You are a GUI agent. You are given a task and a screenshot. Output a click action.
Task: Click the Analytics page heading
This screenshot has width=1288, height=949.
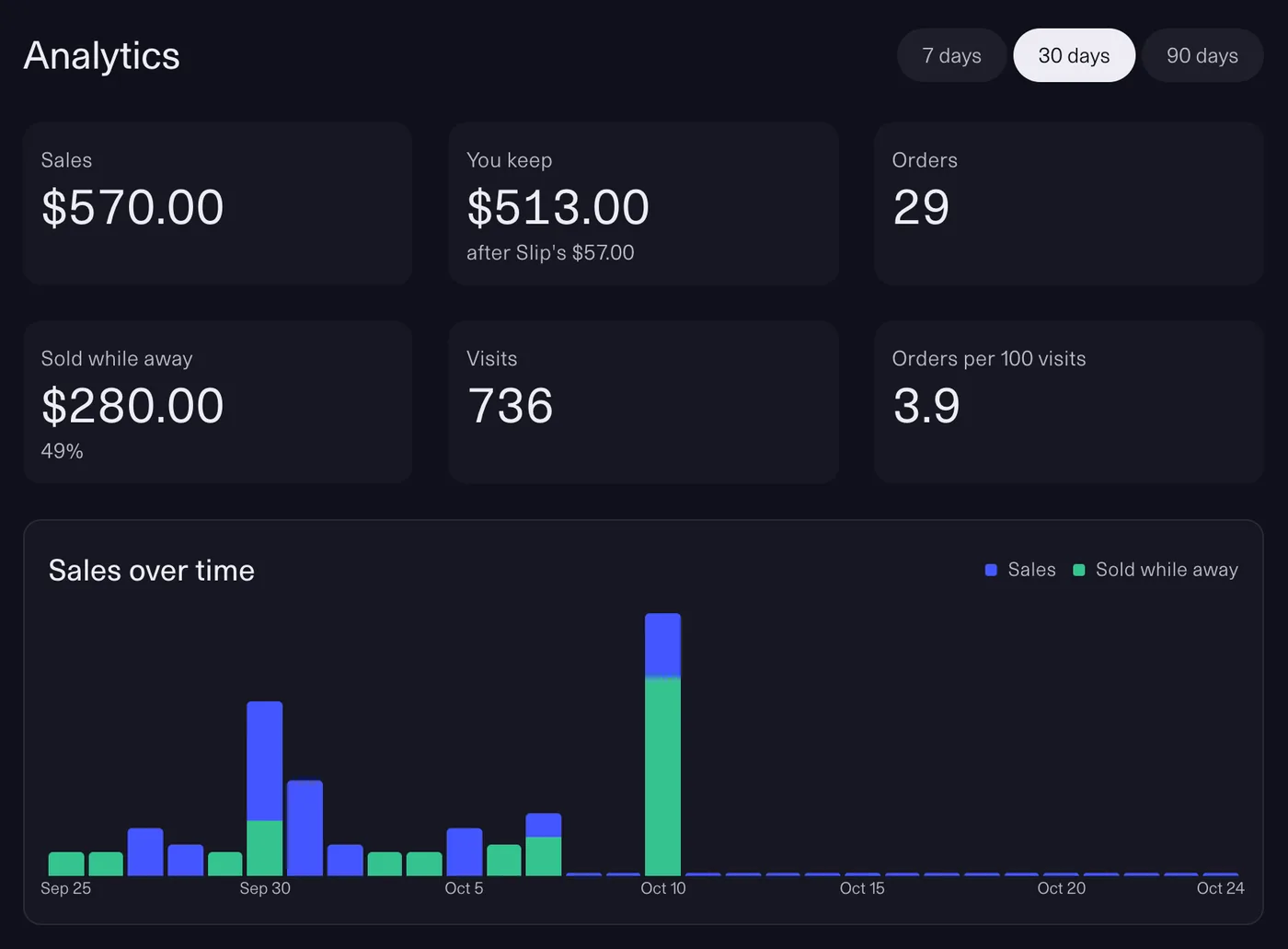(x=101, y=55)
